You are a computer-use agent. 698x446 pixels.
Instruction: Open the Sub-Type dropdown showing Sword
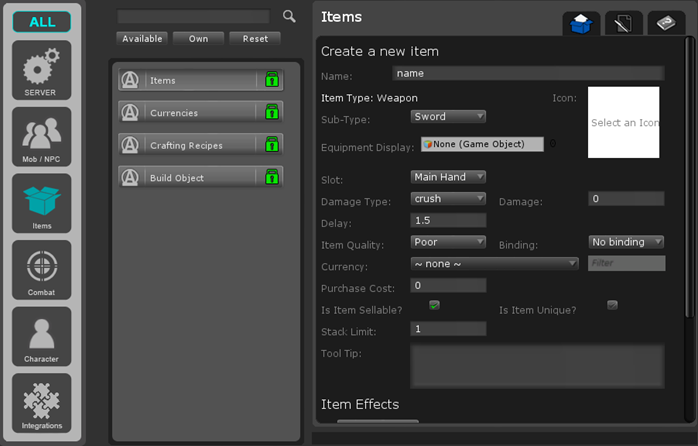pyautogui.click(x=448, y=116)
